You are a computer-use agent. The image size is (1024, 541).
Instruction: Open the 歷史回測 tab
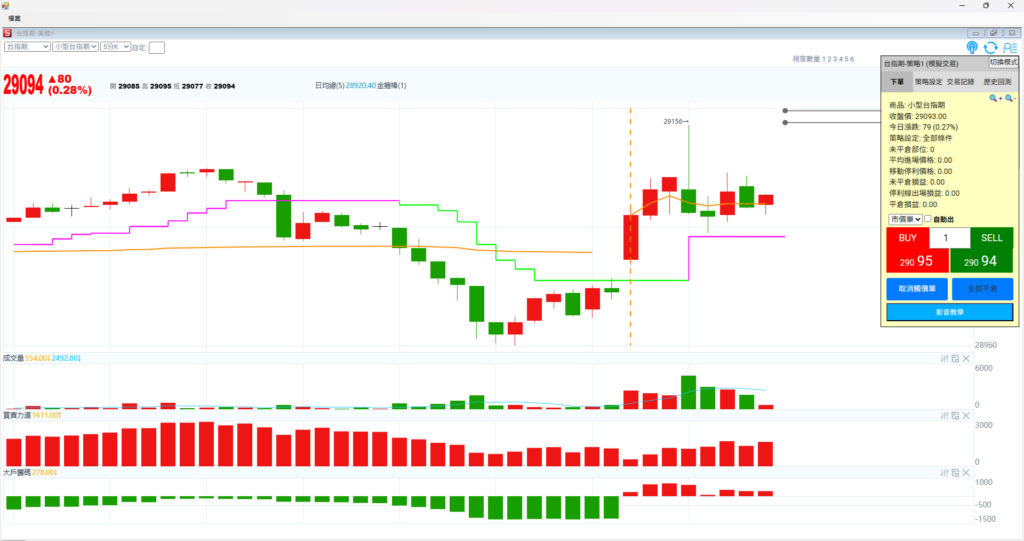coord(997,82)
